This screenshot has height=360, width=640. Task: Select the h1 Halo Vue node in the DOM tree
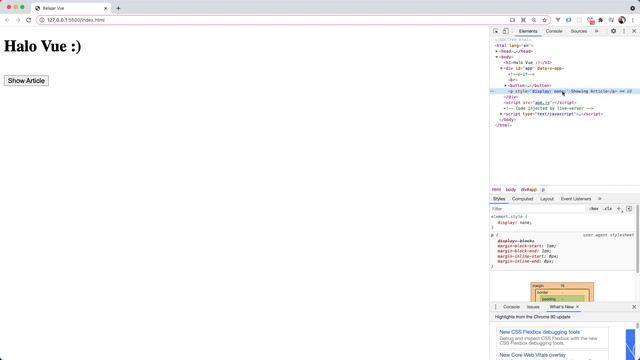coord(528,63)
